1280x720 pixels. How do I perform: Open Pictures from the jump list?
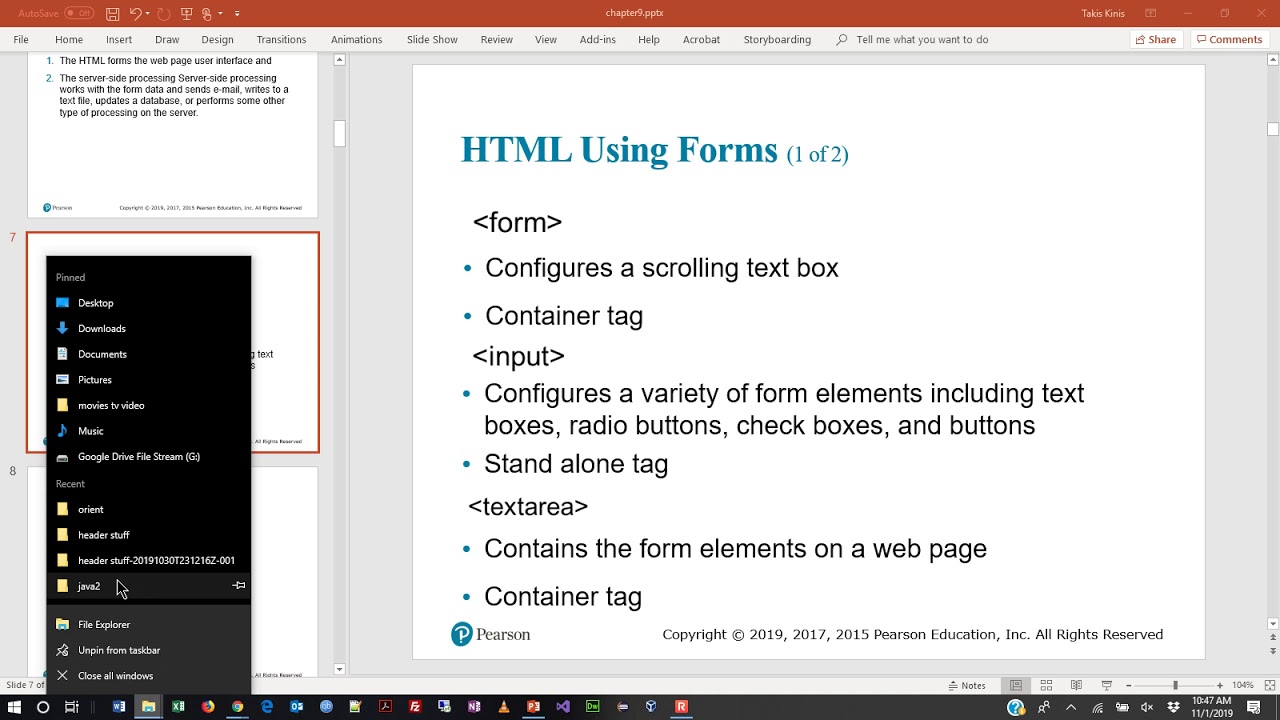pyautogui.click(x=148, y=380)
